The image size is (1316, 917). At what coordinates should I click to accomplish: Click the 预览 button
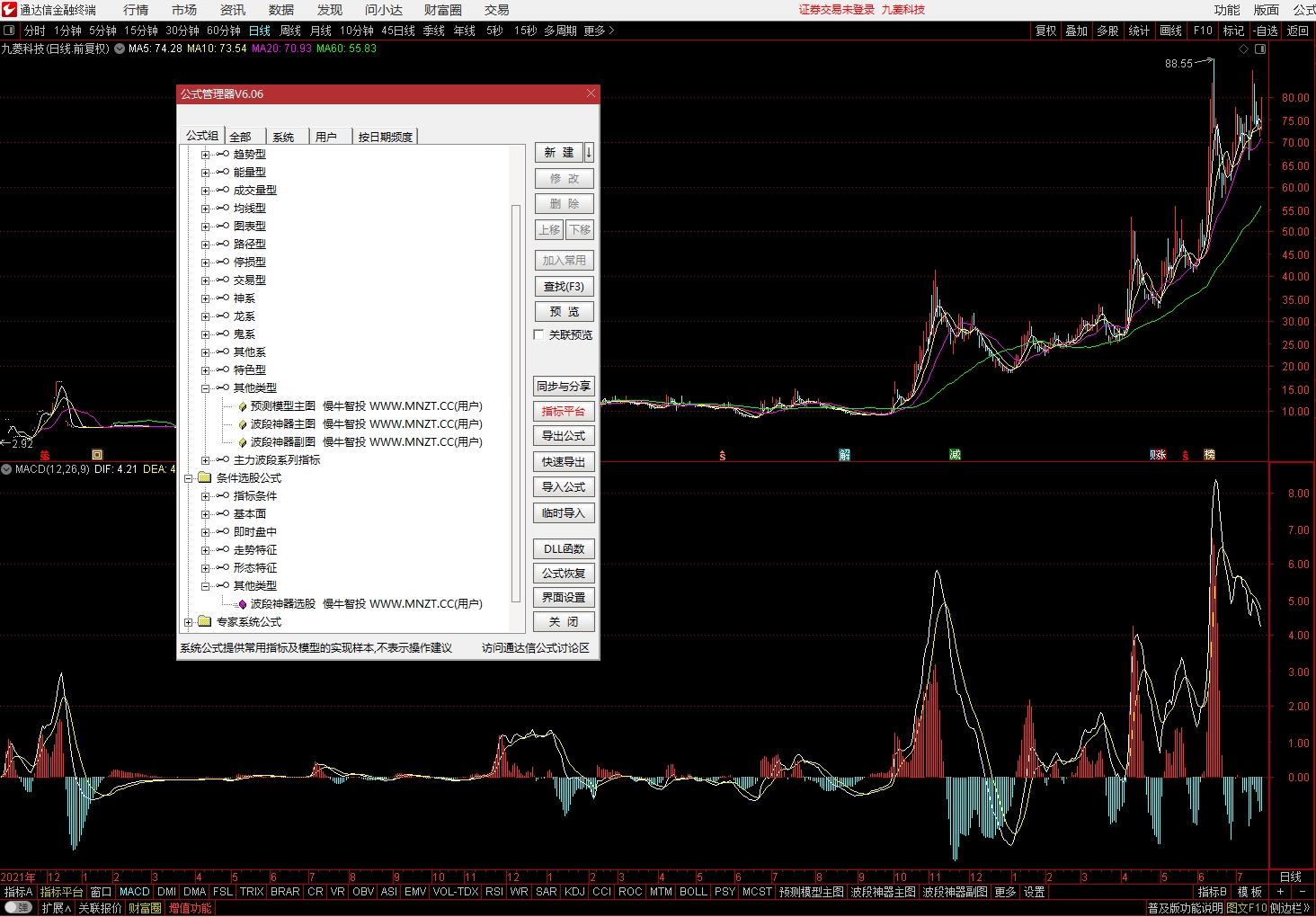(x=564, y=312)
